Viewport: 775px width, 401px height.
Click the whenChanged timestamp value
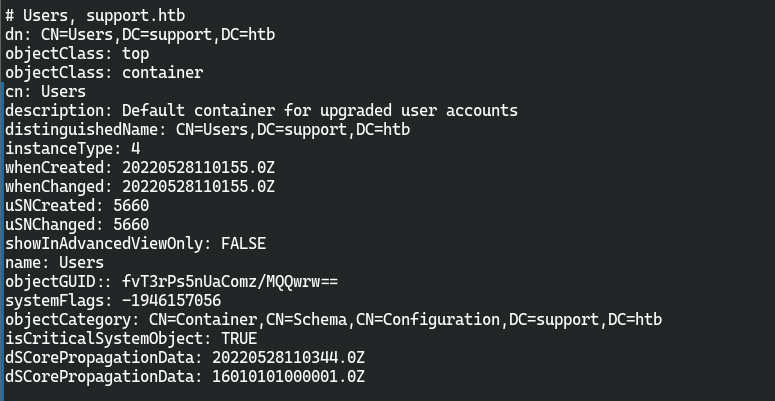(198, 187)
